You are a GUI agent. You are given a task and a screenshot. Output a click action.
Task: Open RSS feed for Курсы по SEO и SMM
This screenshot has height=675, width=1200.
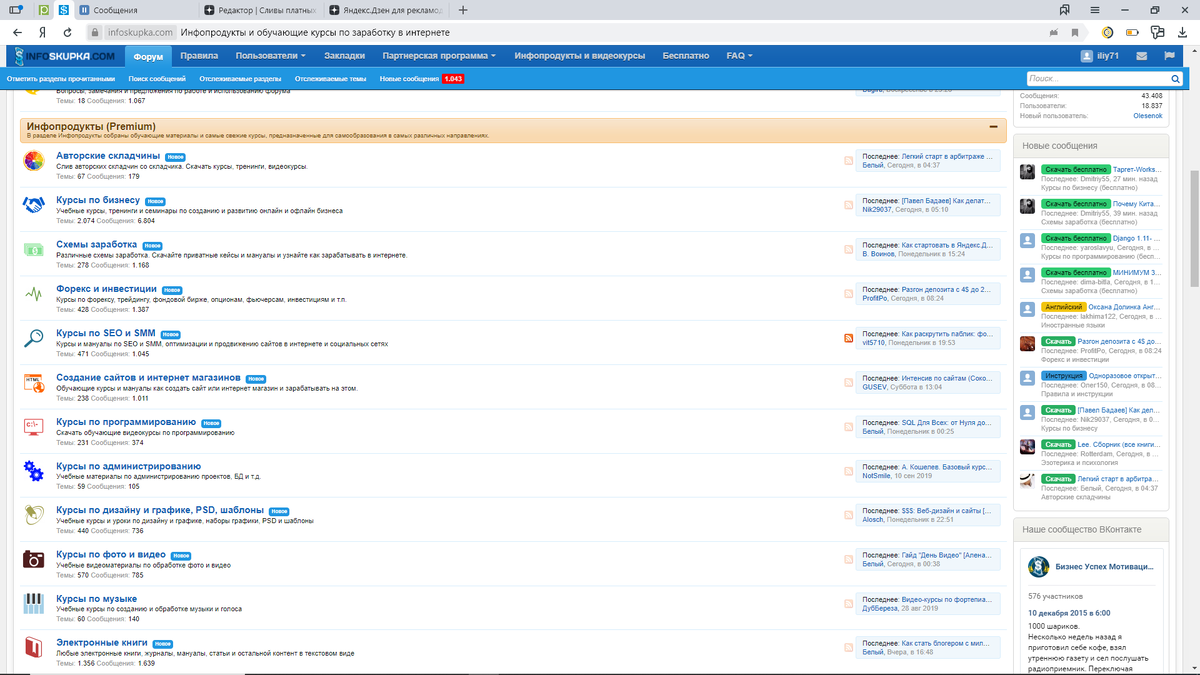849,338
